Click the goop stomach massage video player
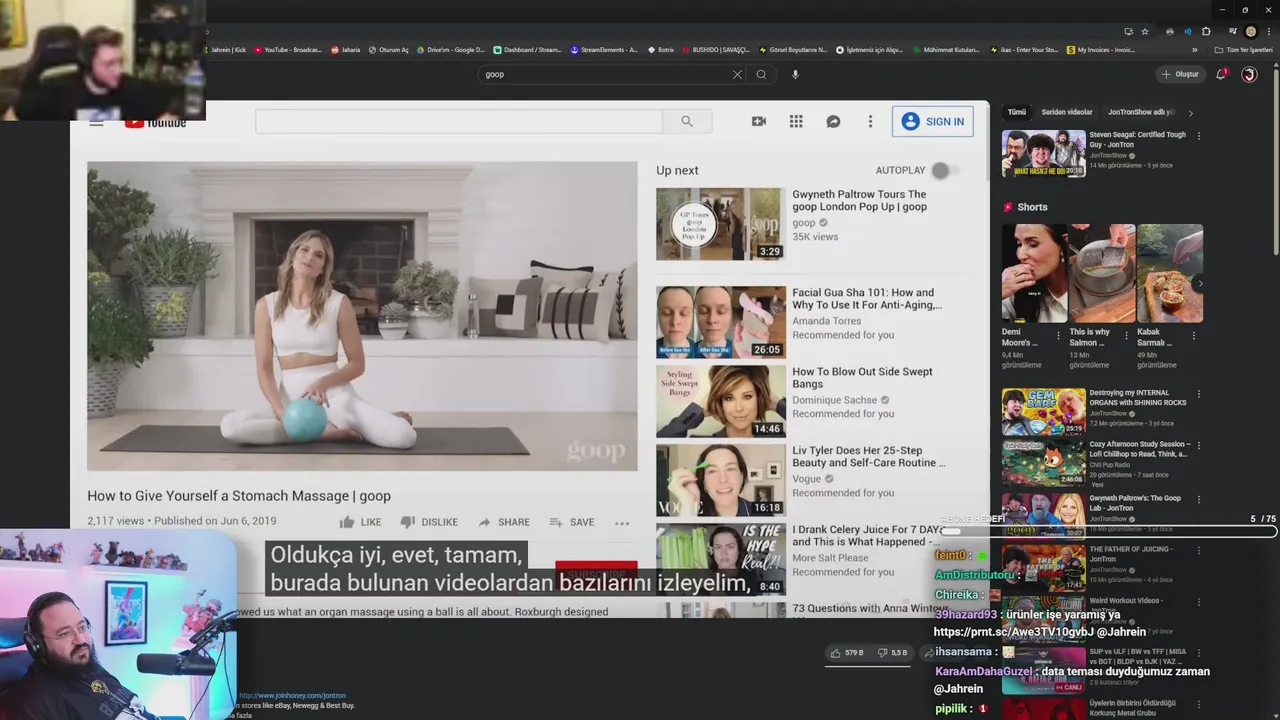Screen dimensions: 1280x720 (362, 316)
